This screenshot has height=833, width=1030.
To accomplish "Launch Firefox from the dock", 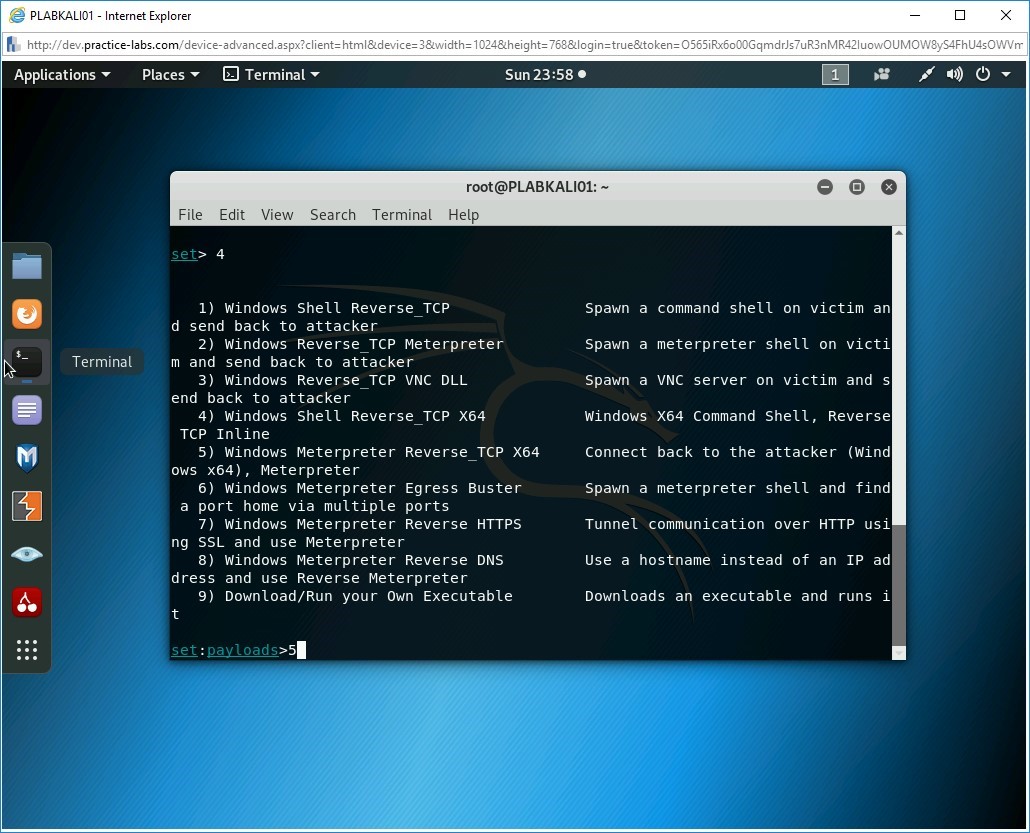I will (27, 314).
